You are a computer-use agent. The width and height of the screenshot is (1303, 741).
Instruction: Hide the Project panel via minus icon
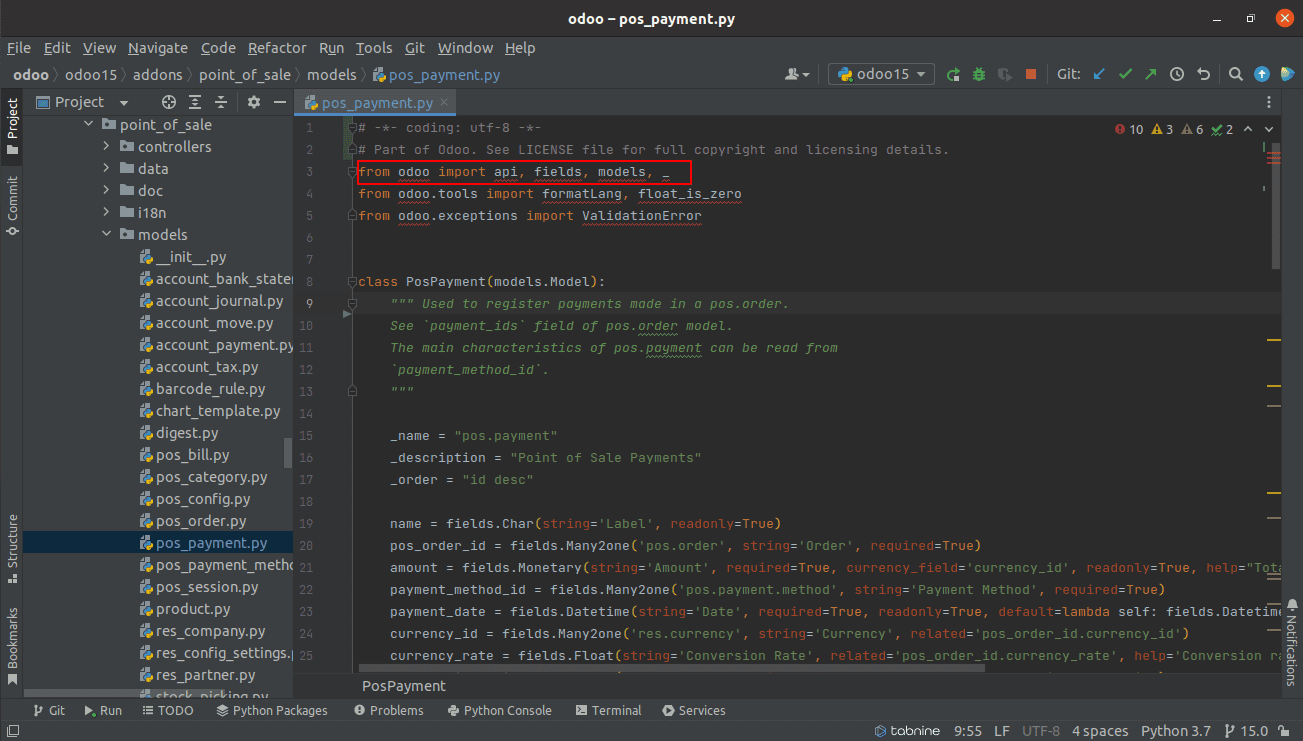pos(280,102)
